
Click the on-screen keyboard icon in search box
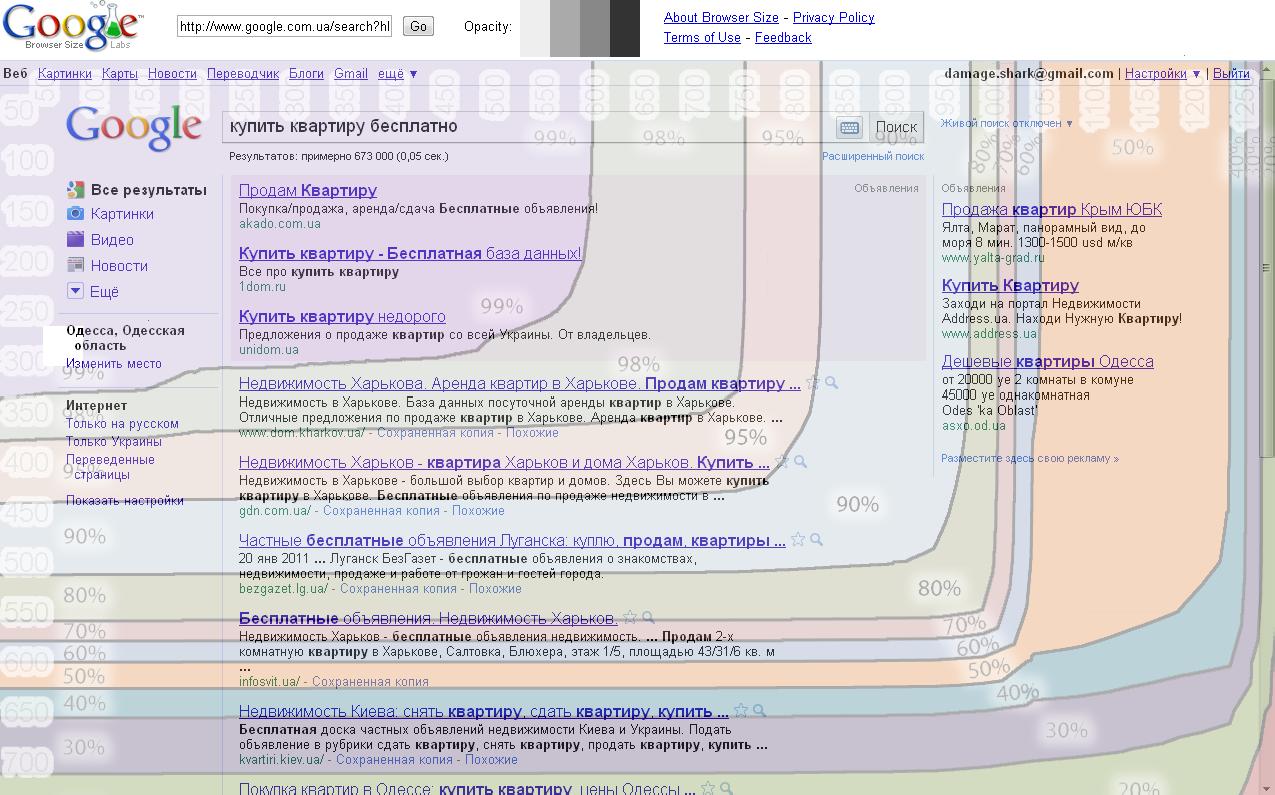(849, 127)
